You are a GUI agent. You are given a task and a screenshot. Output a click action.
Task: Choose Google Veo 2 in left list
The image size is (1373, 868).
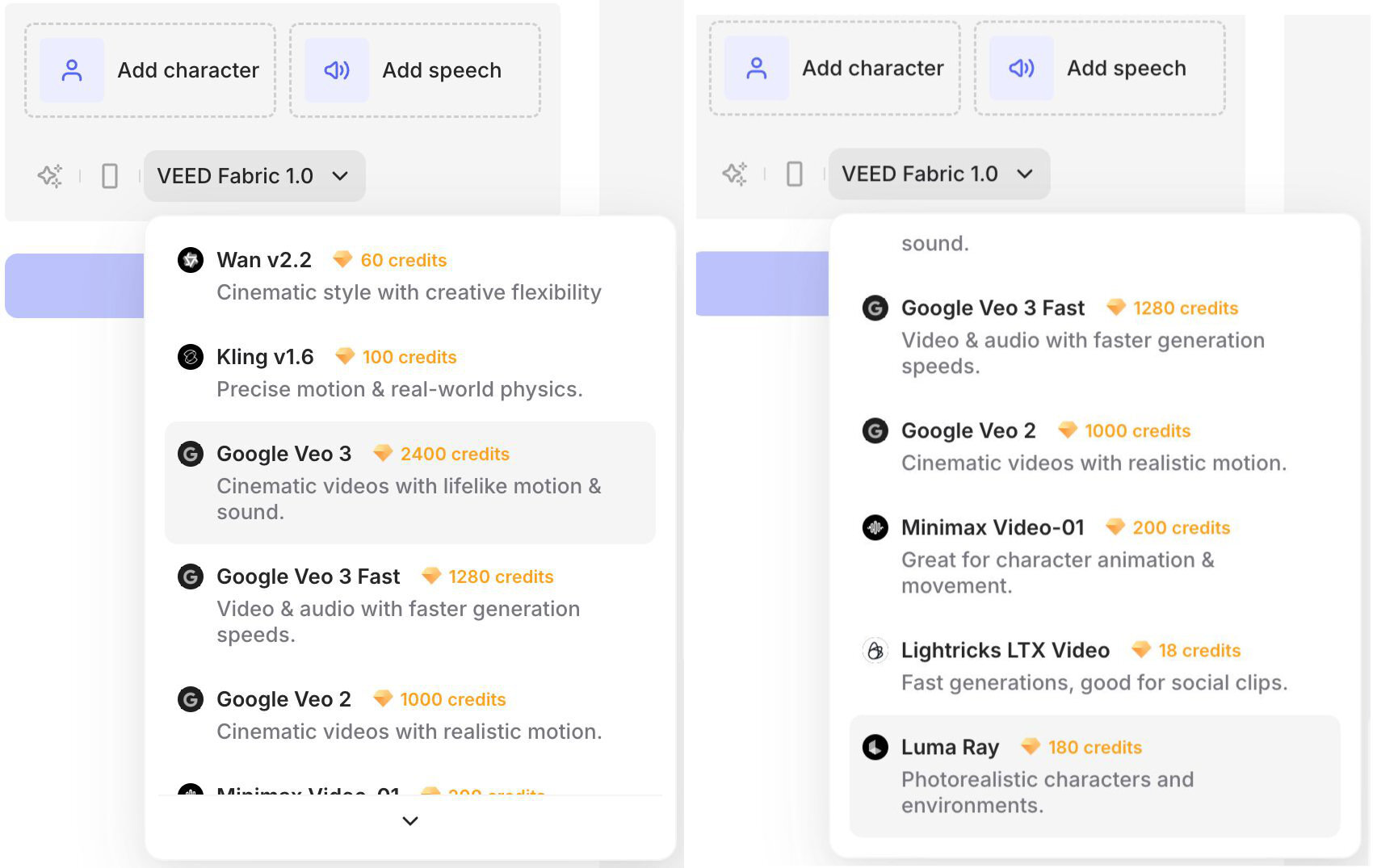click(410, 715)
